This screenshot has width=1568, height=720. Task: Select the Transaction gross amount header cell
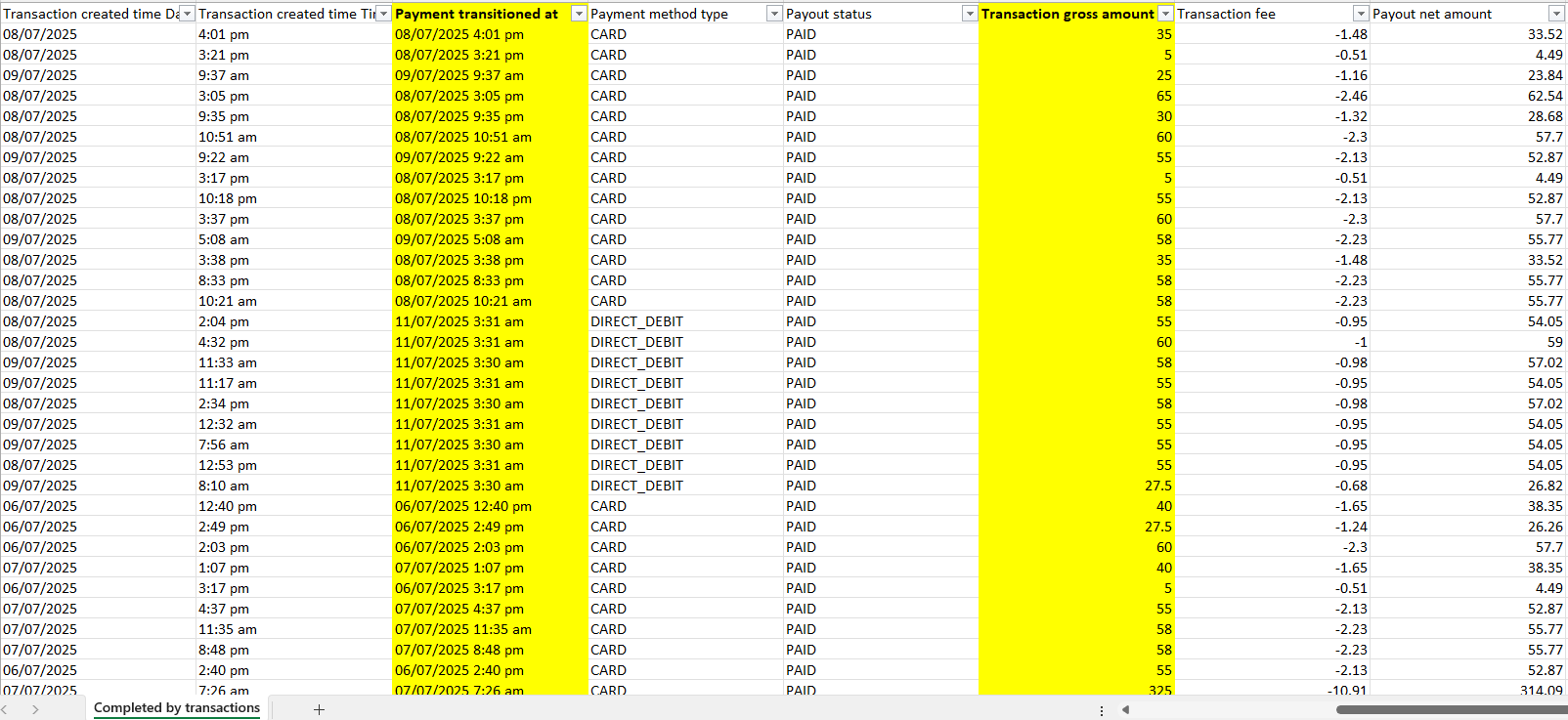click(1076, 14)
